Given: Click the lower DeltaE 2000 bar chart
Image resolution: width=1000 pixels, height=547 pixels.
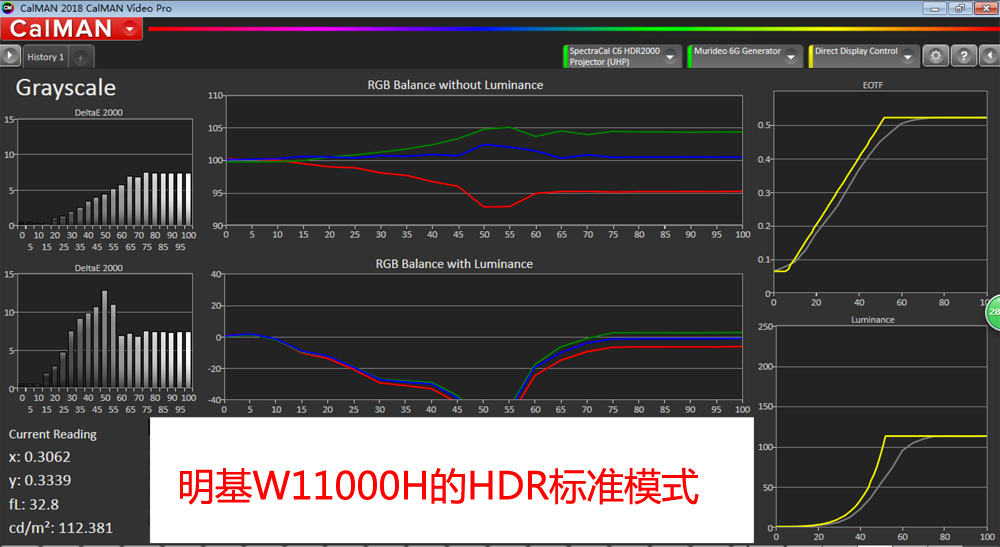Looking at the screenshot, I should (x=105, y=331).
